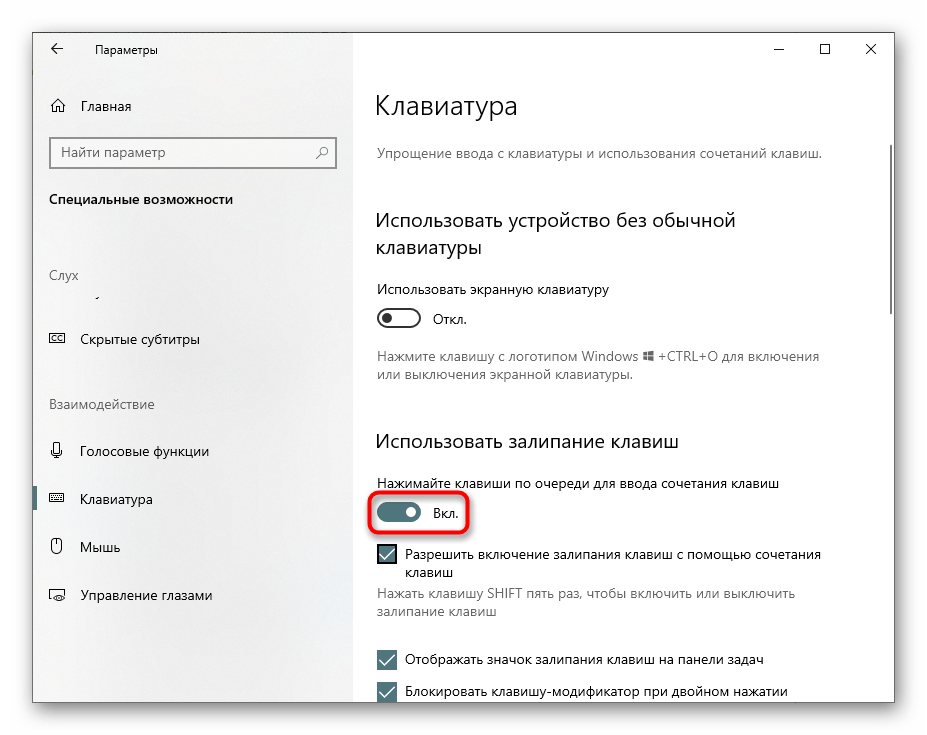Open Голосовые функции section
The width and height of the screenshot is (927, 735).
(x=144, y=451)
